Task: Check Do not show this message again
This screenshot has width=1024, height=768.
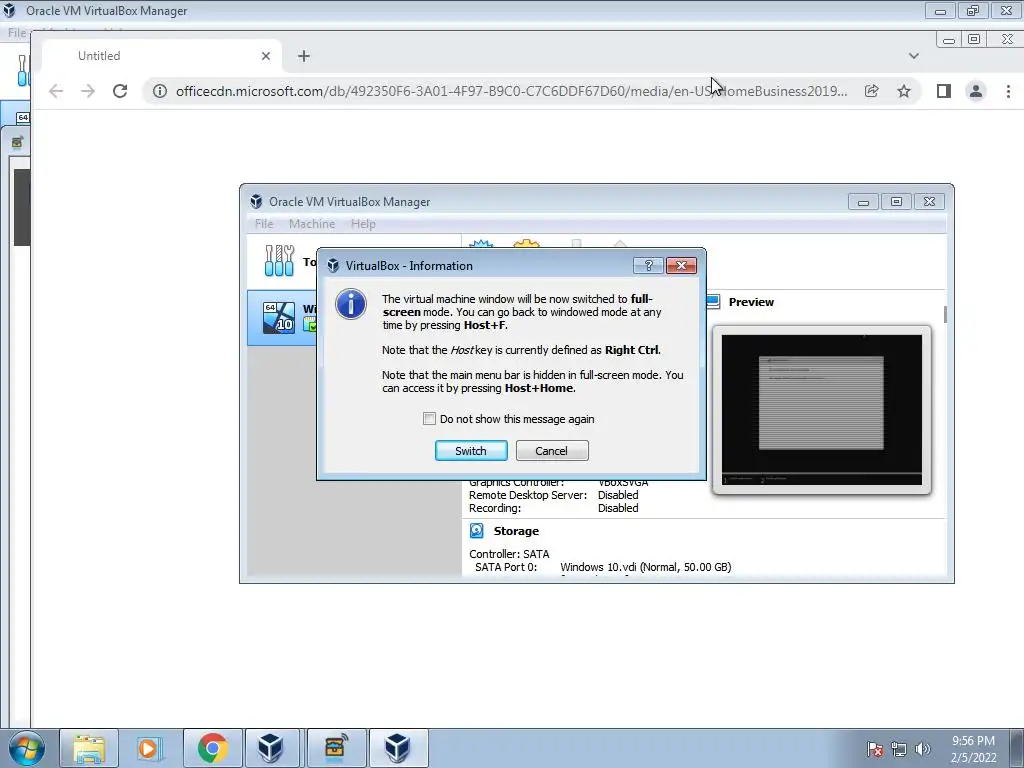Action: click(x=429, y=419)
